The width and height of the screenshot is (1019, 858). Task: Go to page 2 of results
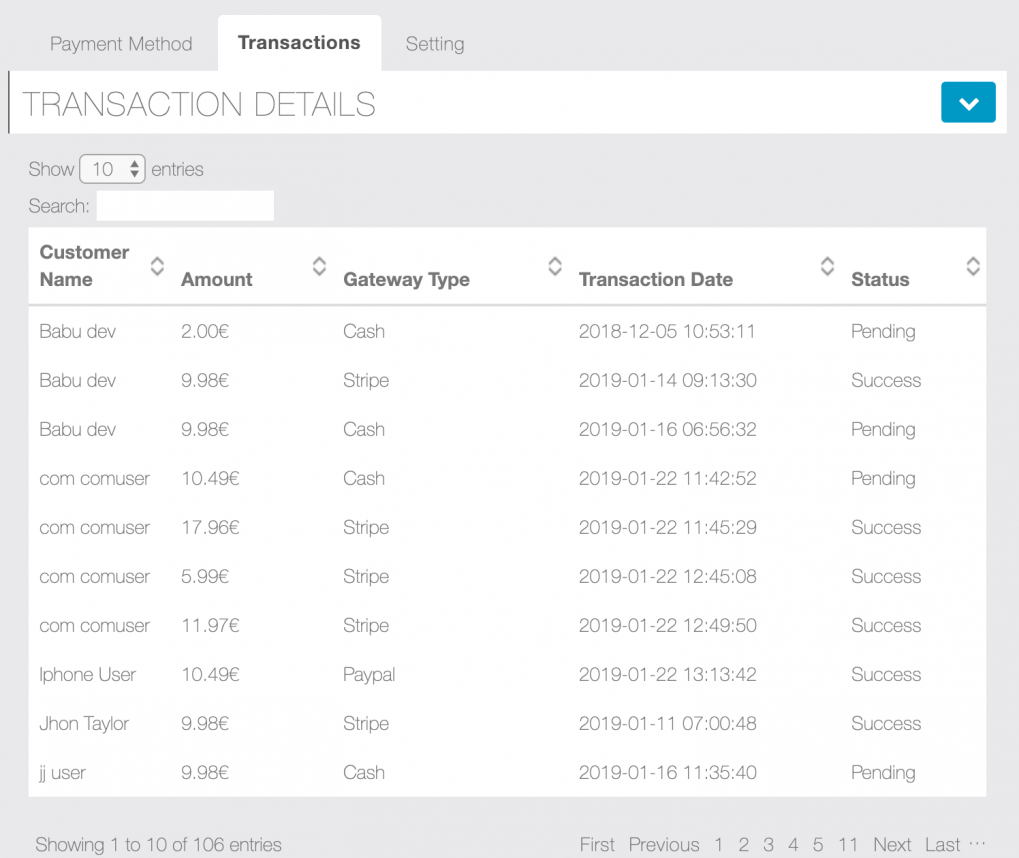click(743, 845)
